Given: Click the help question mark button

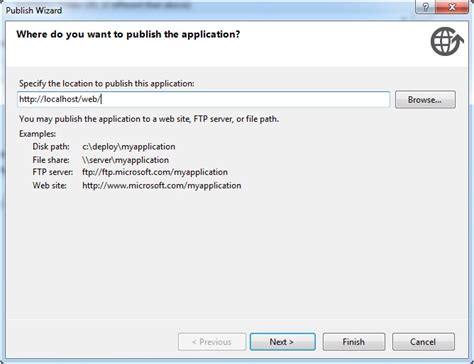Looking at the screenshot, I should click(x=425, y=7).
